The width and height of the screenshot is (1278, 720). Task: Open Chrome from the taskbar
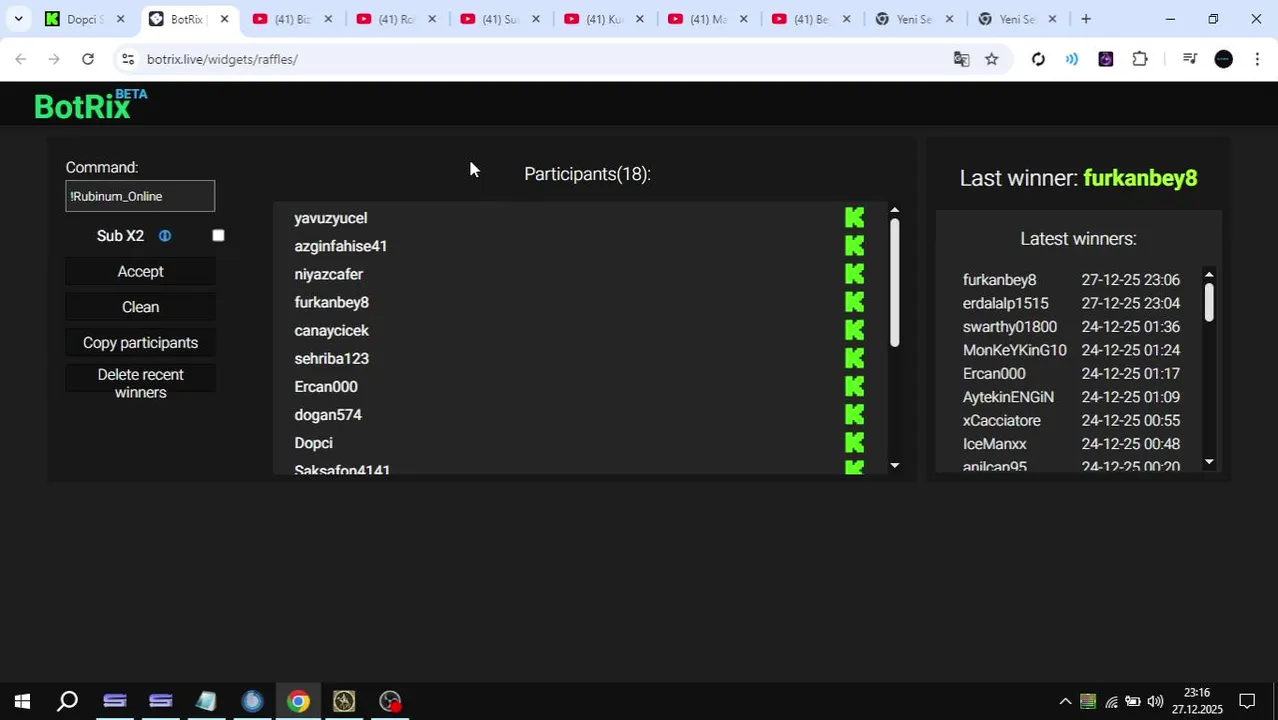tap(298, 701)
